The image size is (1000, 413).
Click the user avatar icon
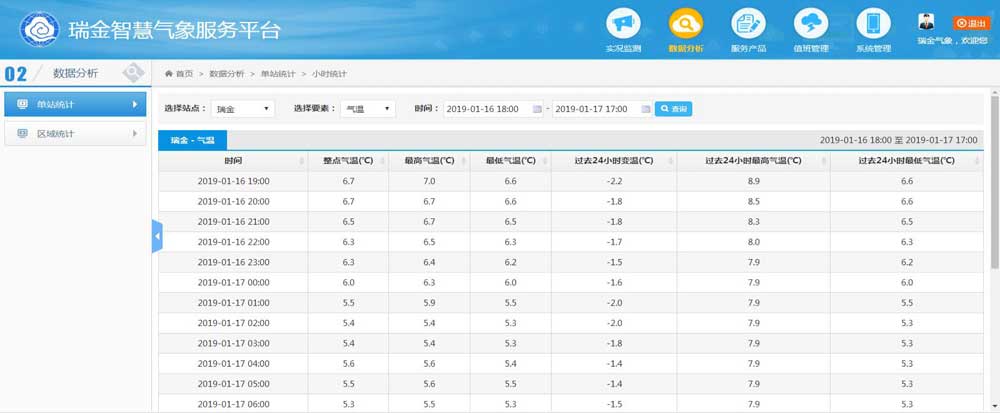[926, 22]
